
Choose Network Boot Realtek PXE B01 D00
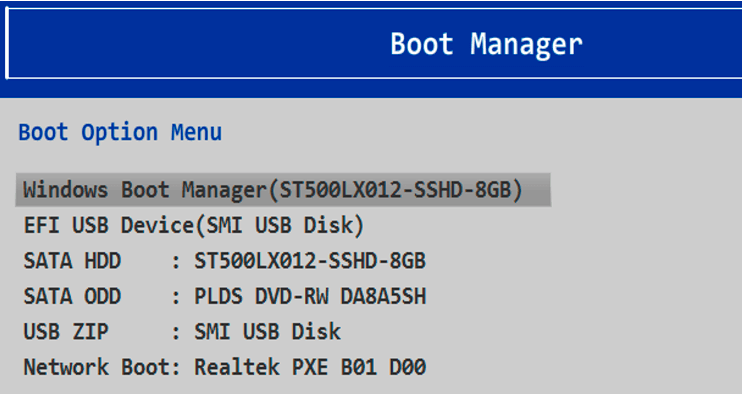[x=225, y=367]
